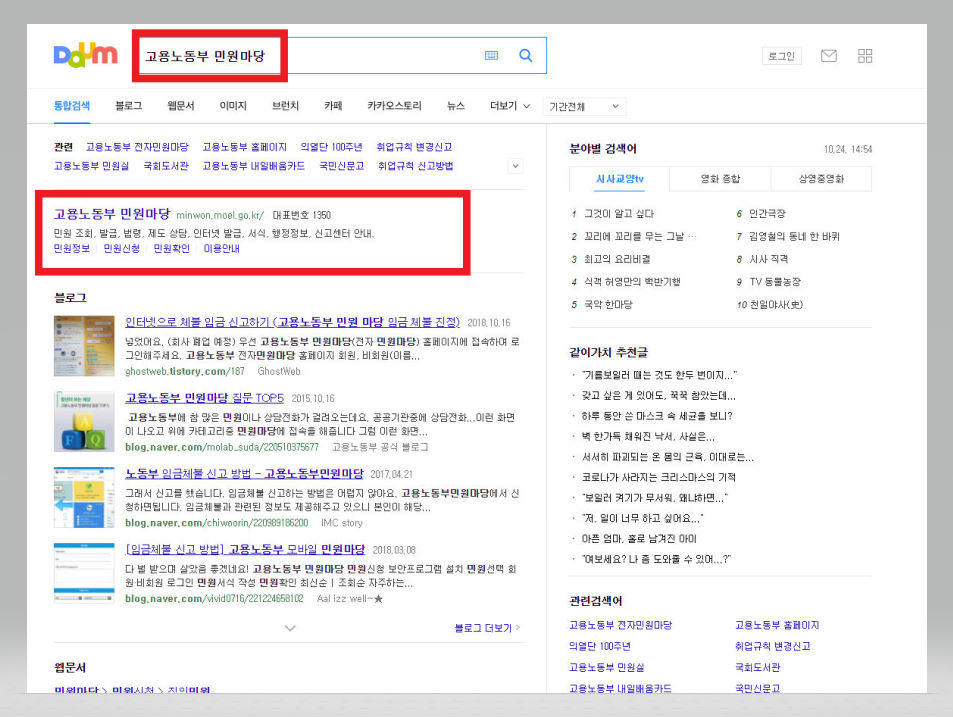The image size is (953, 717).
Task: Select the 상영중영화 tab
Action: [x=821, y=179]
